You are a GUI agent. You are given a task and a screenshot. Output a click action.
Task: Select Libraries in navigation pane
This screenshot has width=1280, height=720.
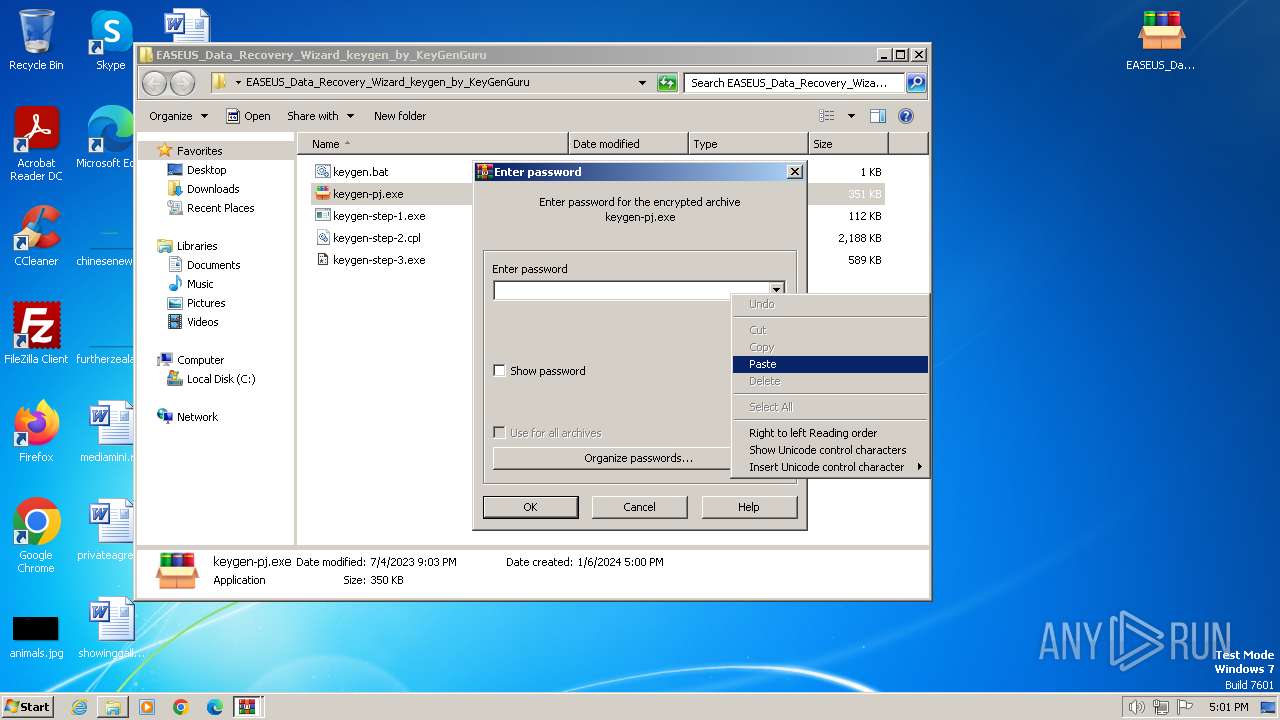point(197,246)
